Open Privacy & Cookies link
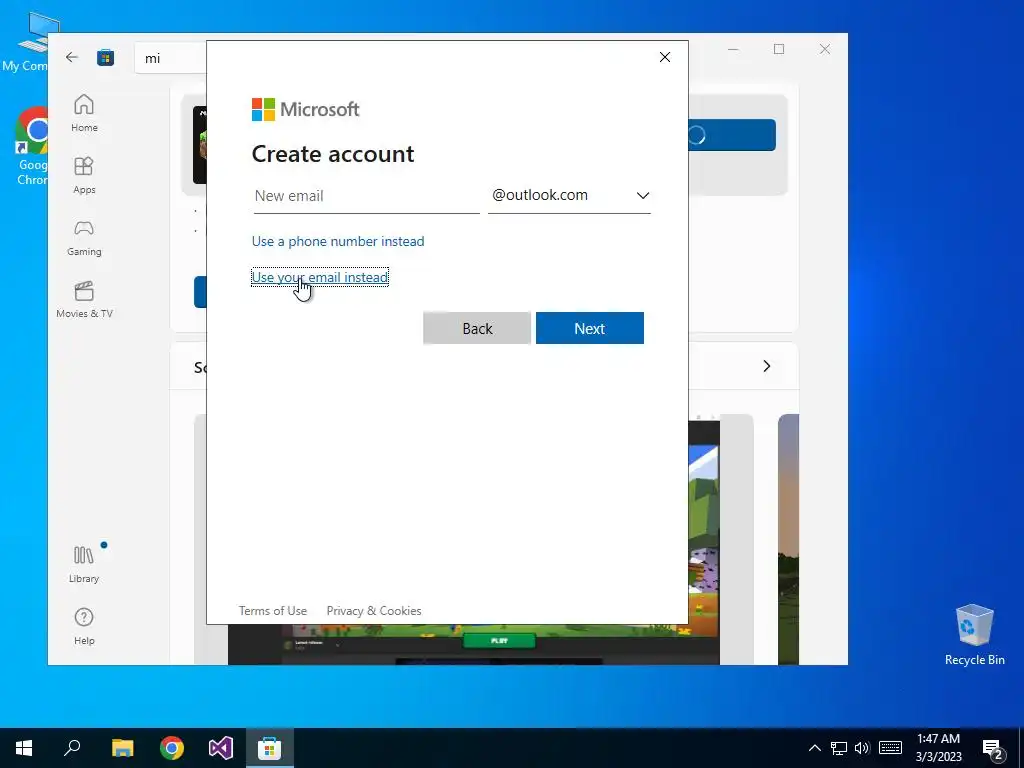This screenshot has height=768, width=1024. [374, 611]
